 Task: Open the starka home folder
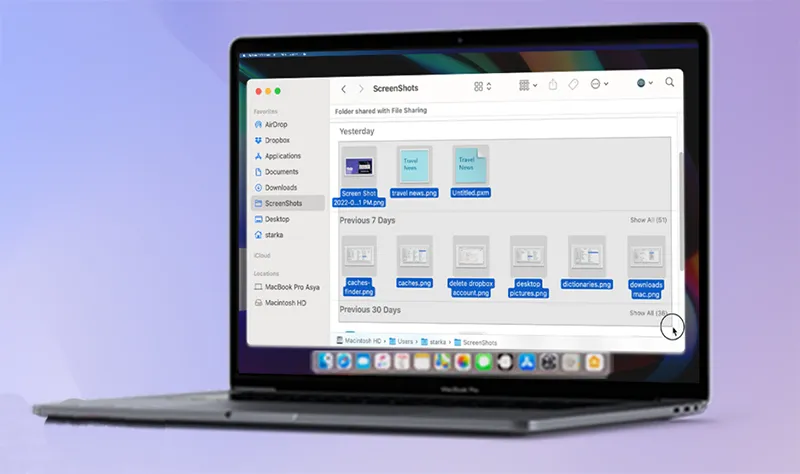point(268,235)
